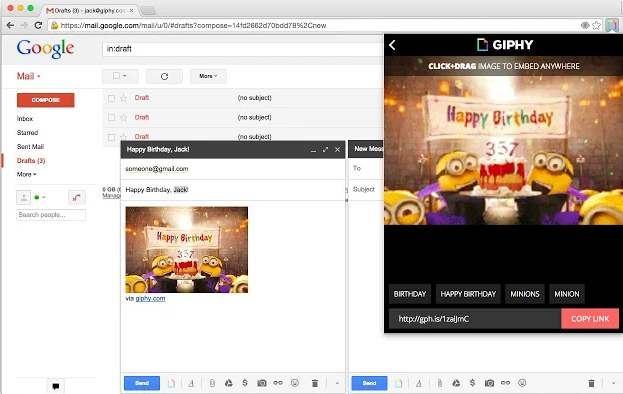The width and height of the screenshot is (623, 394).
Task: Click the red COMPOSE button
Action: tap(46, 100)
